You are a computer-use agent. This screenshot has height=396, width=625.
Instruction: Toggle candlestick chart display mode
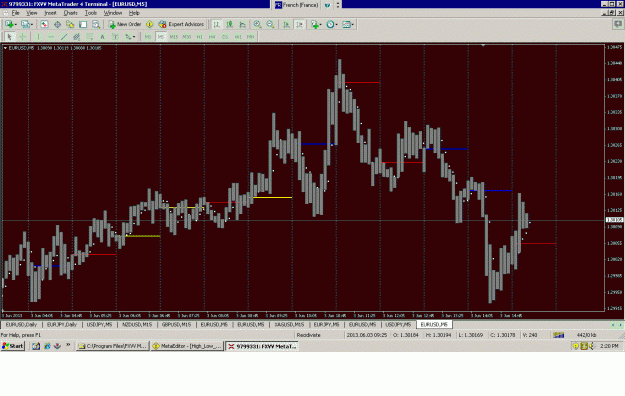tap(230, 24)
